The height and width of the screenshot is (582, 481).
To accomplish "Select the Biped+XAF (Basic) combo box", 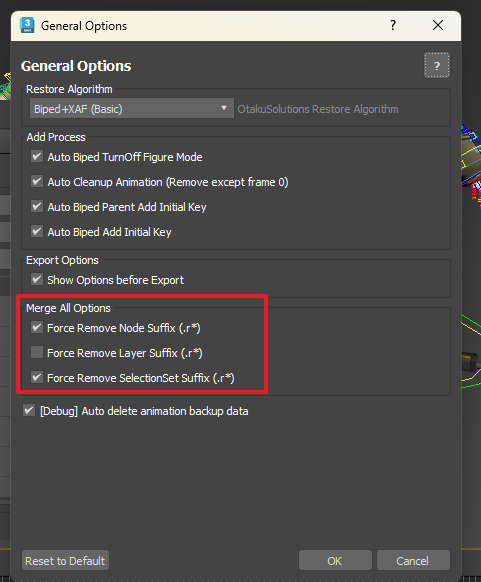I will point(132,108).
